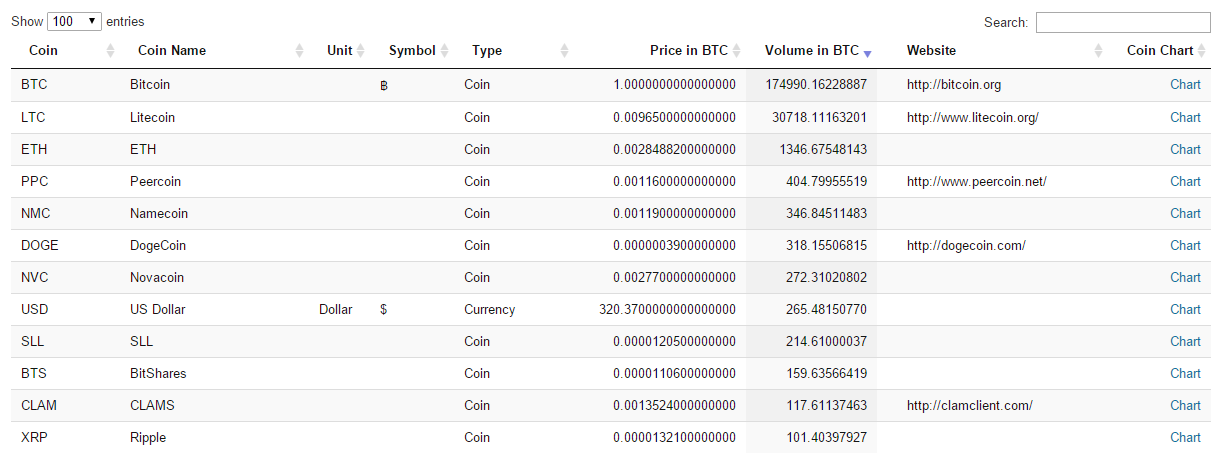
Task: Click Volume in BTC descending sort arrow
Action: click(x=868, y=53)
